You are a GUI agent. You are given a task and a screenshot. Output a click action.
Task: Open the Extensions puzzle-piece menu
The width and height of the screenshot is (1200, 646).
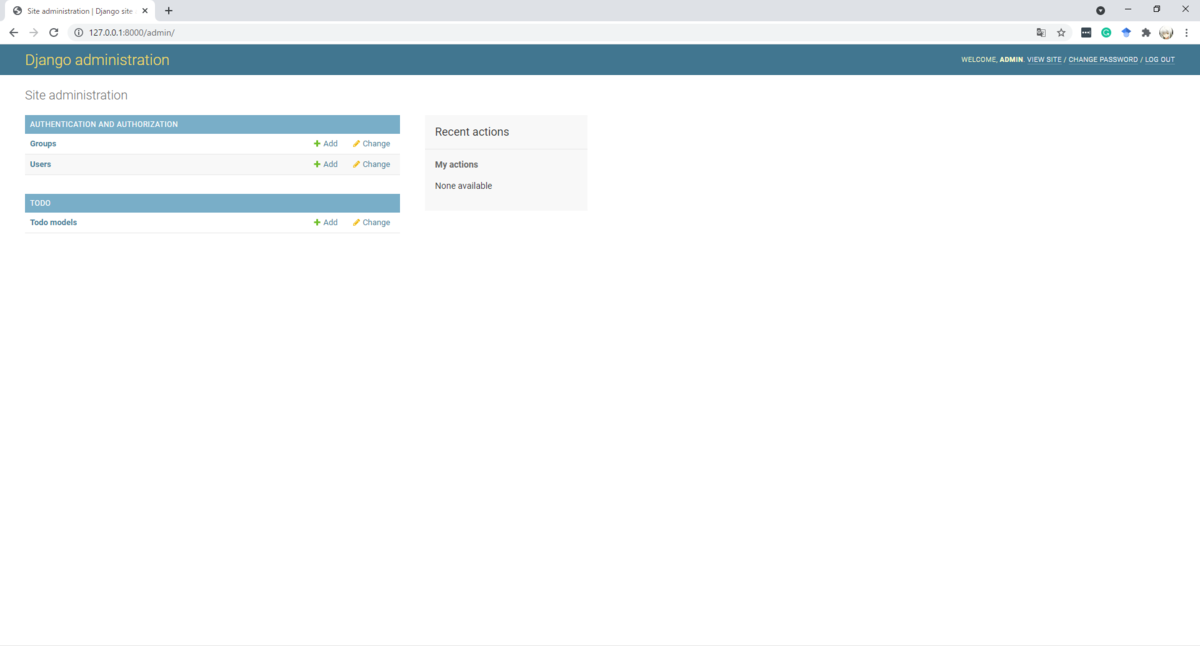1146,32
